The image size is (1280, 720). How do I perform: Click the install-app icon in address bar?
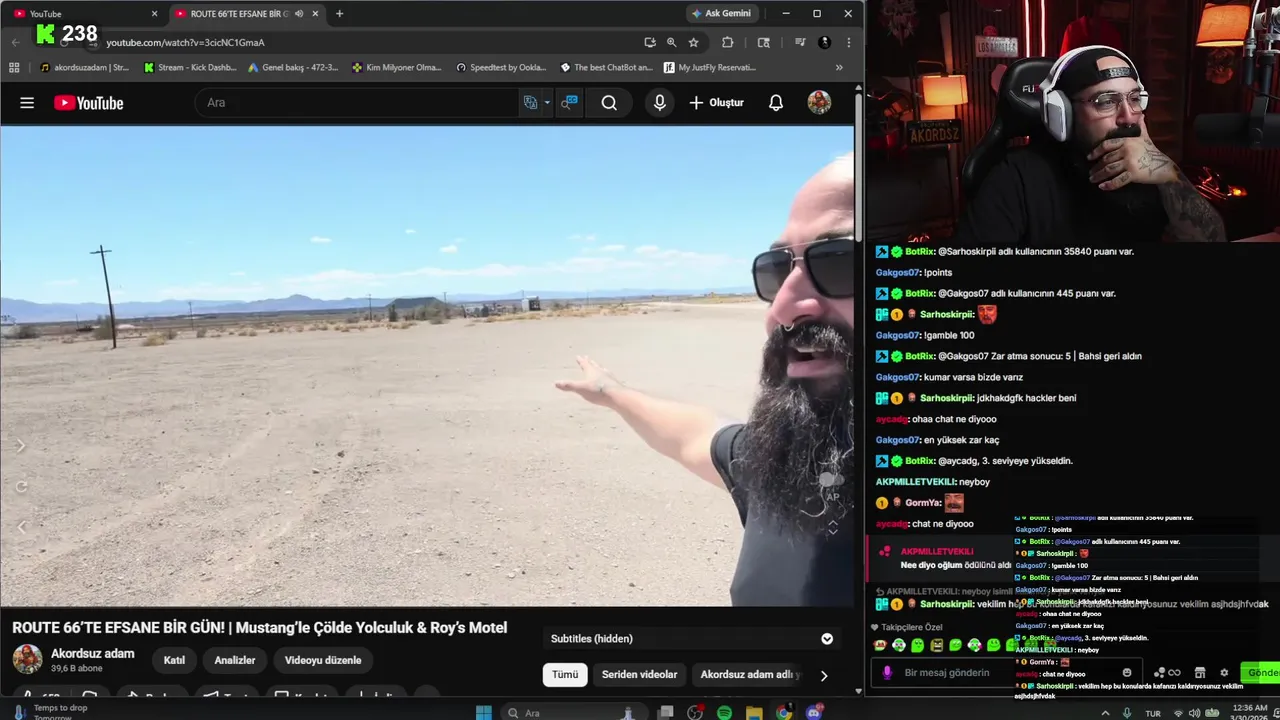point(649,43)
